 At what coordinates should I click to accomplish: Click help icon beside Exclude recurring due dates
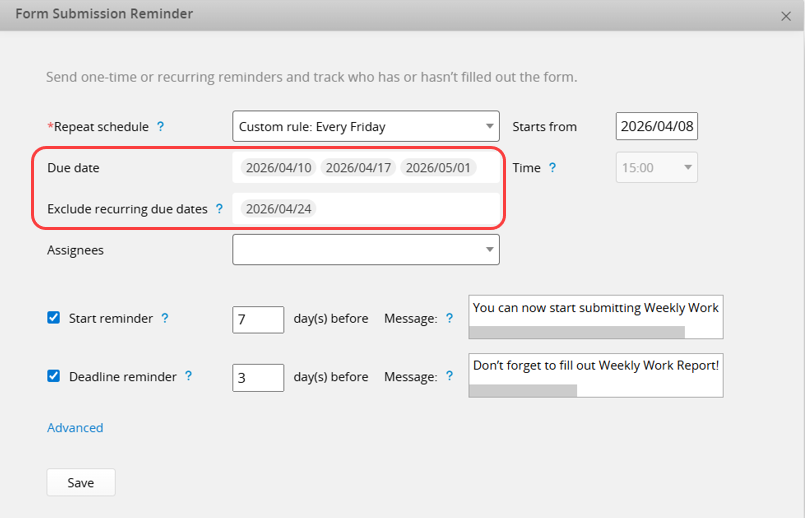219,209
